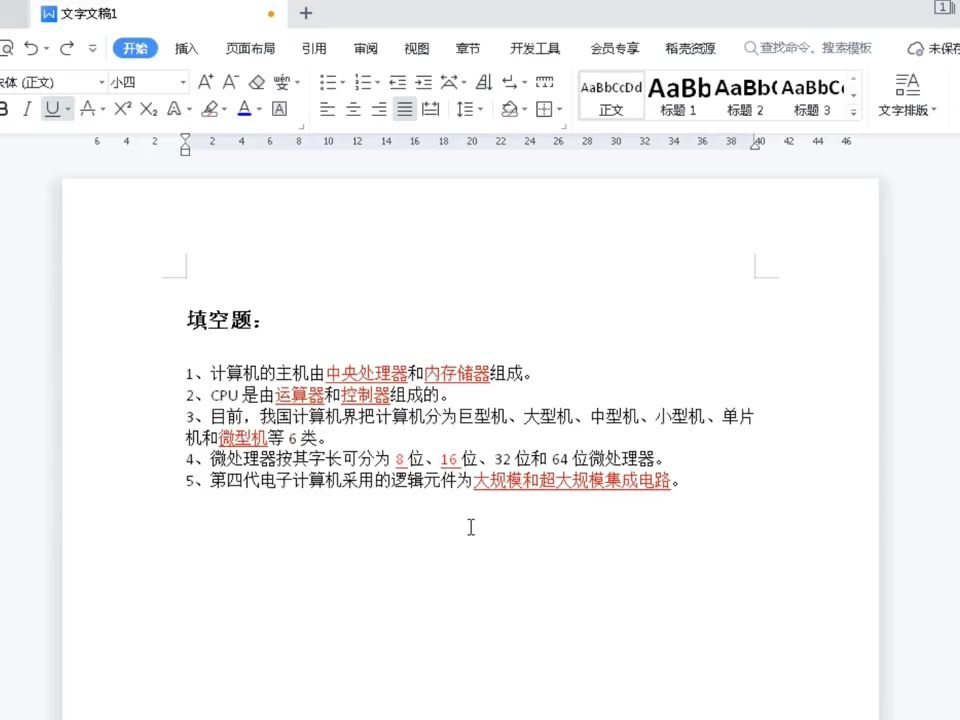Select the Bold formatting icon
The image size is (960, 720).
coord(5,109)
